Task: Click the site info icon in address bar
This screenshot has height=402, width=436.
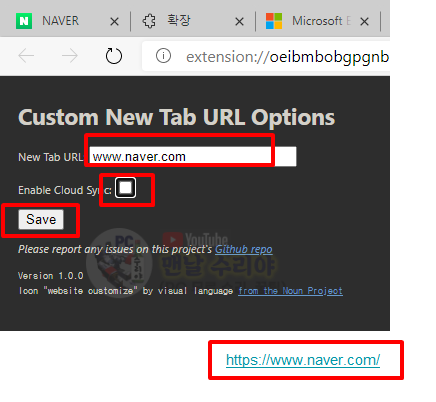Action: coord(163,56)
